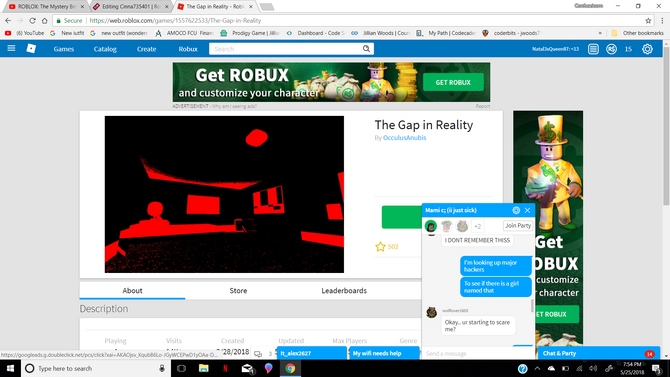Click the chat window scrollbar
Image resolution: width=670 pixels, height=377 pixels.
532,306
